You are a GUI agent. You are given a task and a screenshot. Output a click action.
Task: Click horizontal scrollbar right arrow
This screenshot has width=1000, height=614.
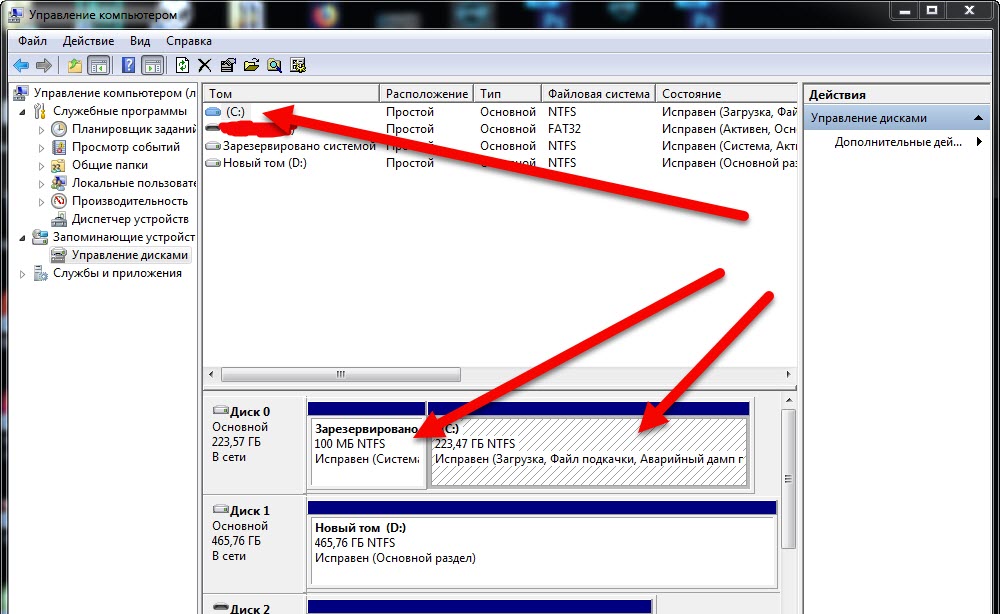point(789,374)
